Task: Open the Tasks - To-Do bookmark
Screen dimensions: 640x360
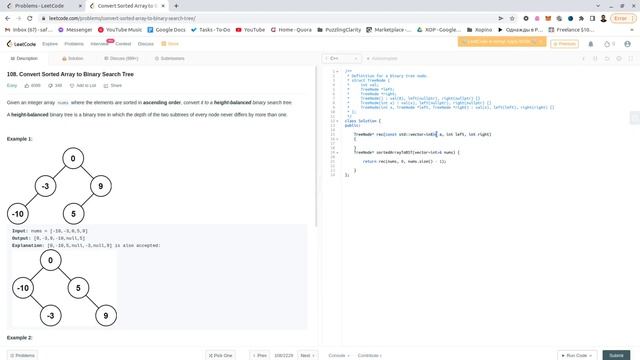Action: coord(211,30)
